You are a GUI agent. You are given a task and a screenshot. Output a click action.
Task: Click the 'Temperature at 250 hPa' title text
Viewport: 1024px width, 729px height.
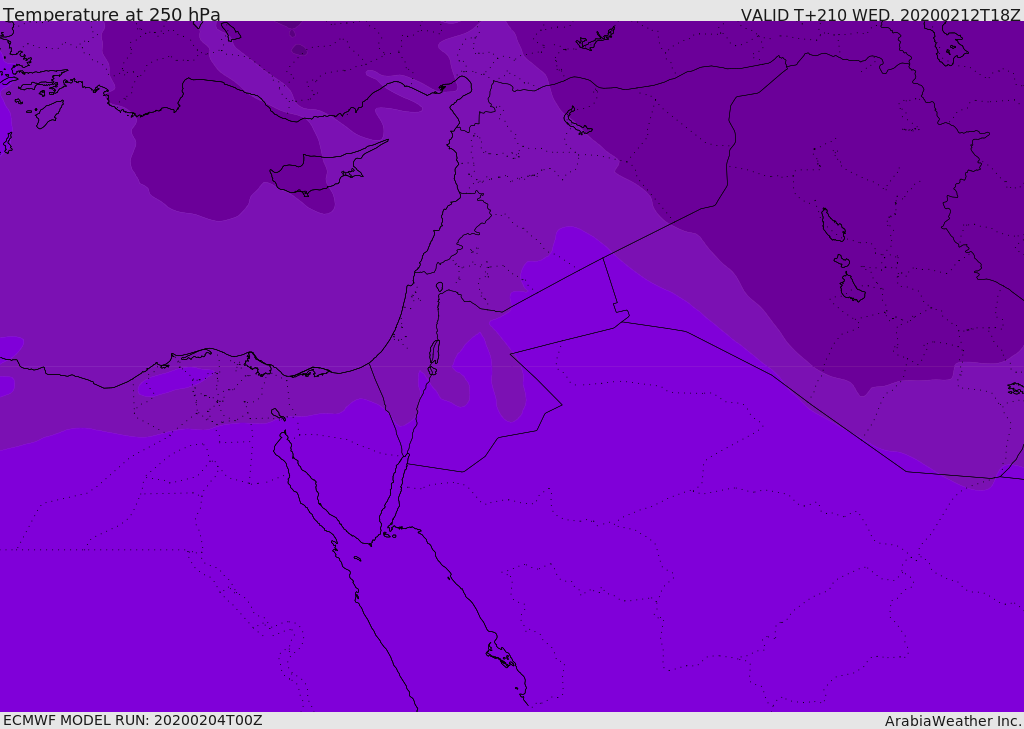[x=112, y=14]
